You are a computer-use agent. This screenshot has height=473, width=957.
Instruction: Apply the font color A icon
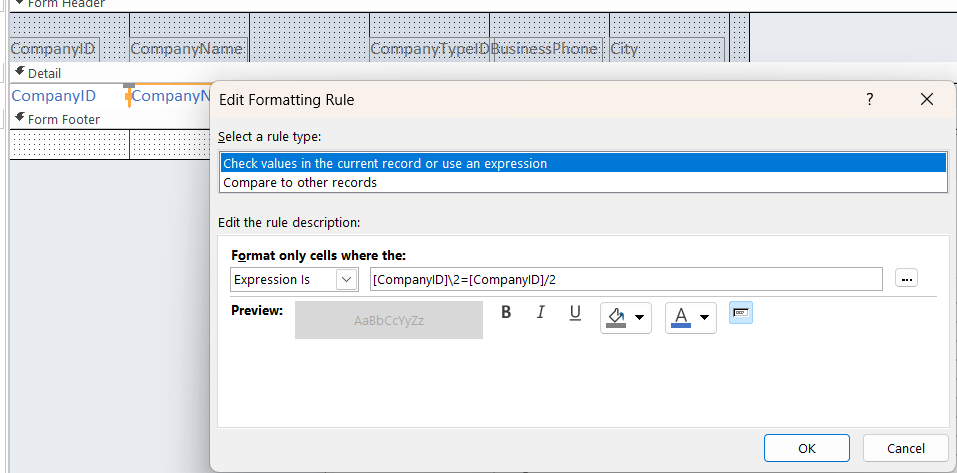click(682, 318)
